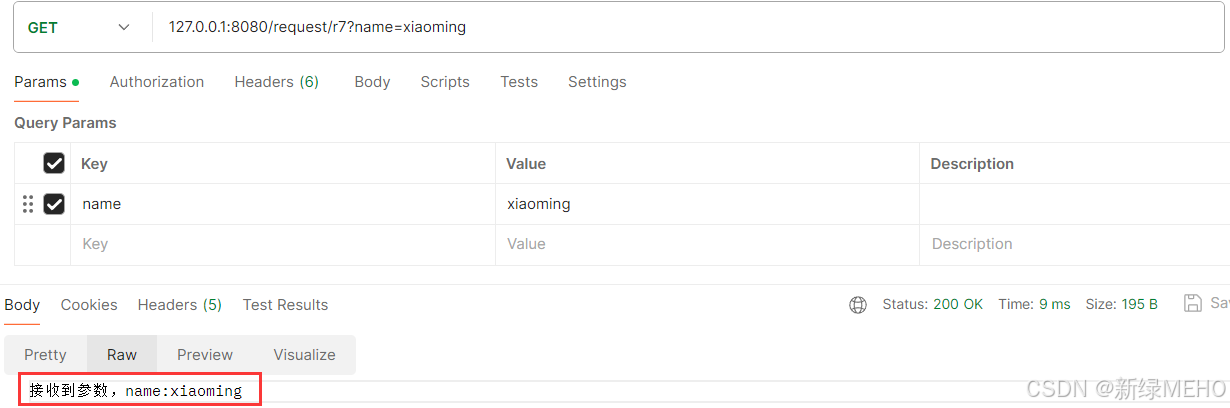
Task: Open the Headers (6) request tab
Action: 277,82
